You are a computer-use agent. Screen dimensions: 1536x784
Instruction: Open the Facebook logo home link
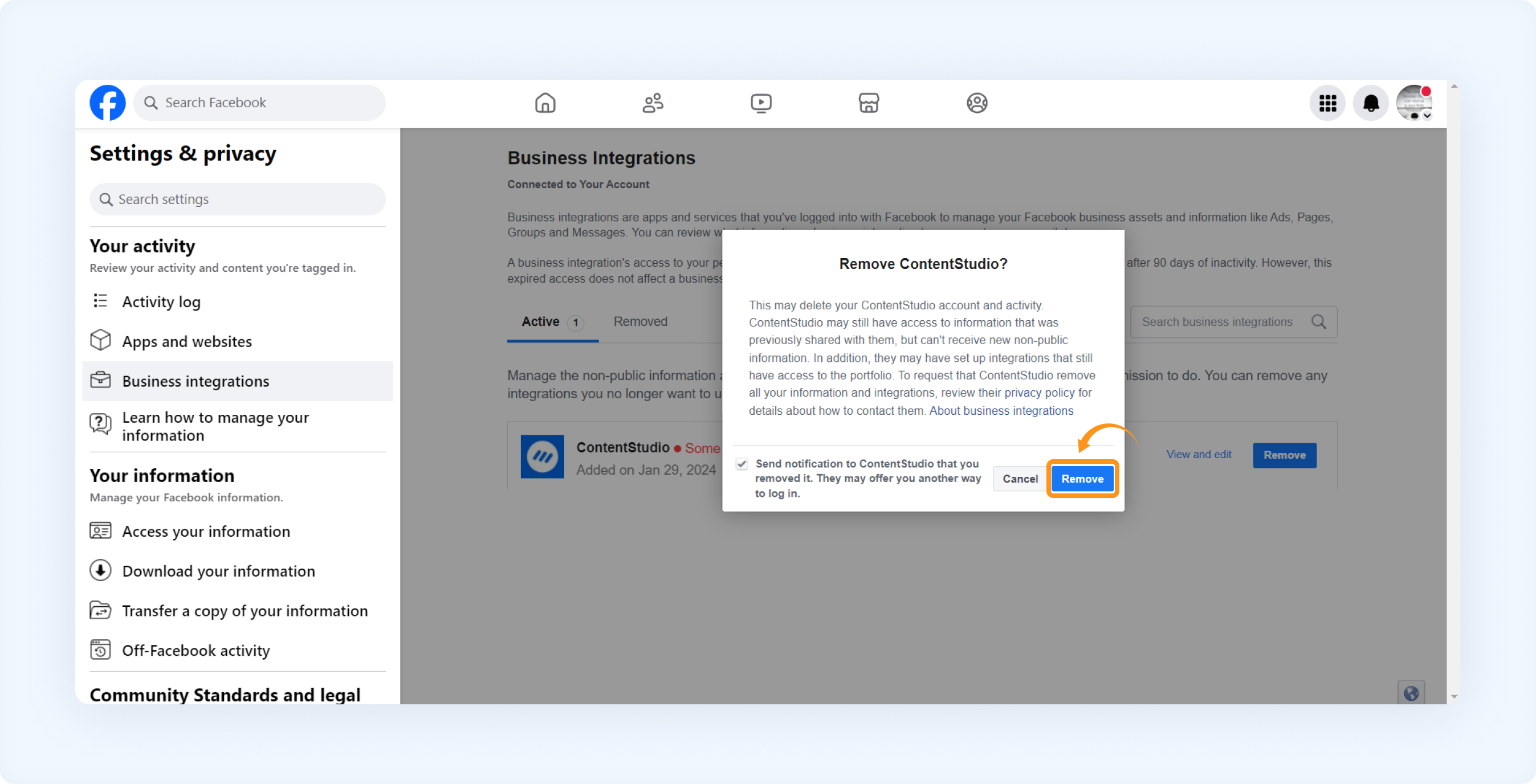pos(107,103)
